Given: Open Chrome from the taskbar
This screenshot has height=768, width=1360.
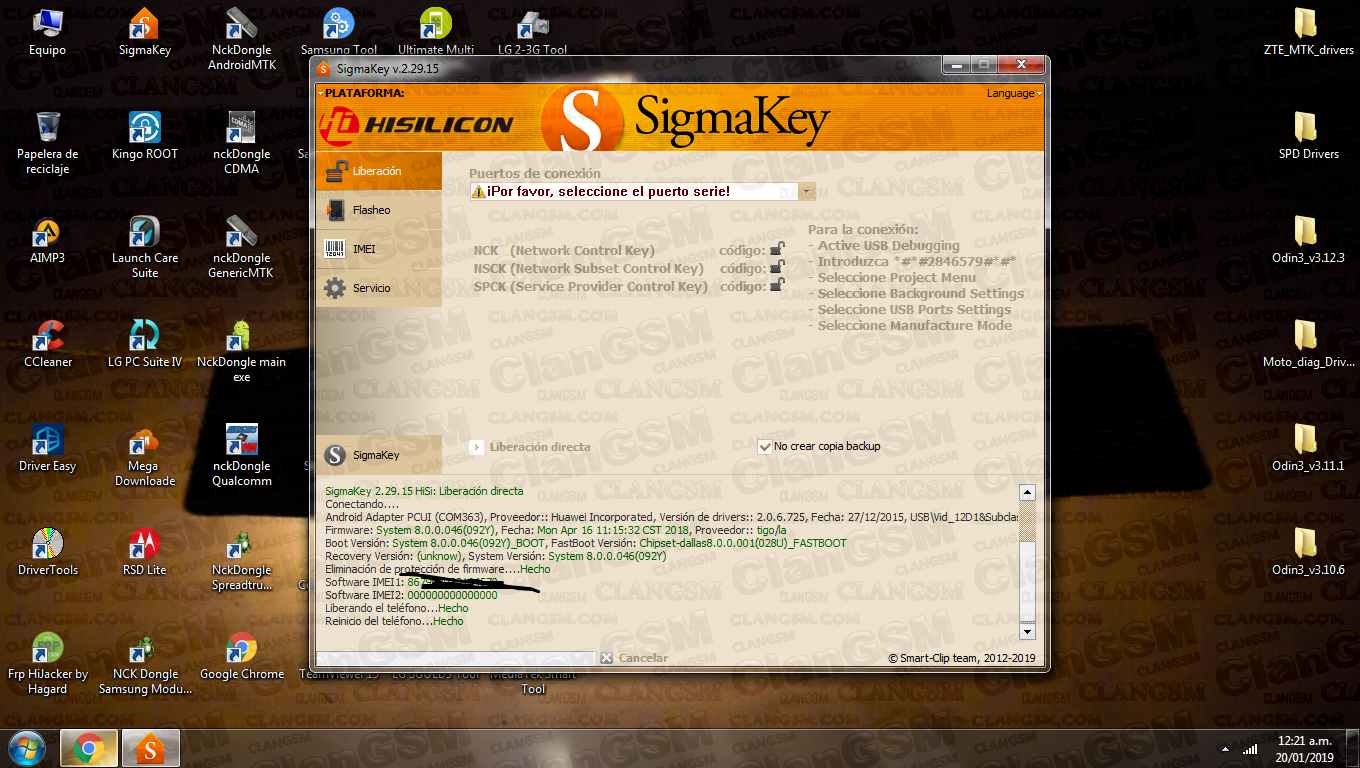Looking at the screenshot, I should pos(89,748).
